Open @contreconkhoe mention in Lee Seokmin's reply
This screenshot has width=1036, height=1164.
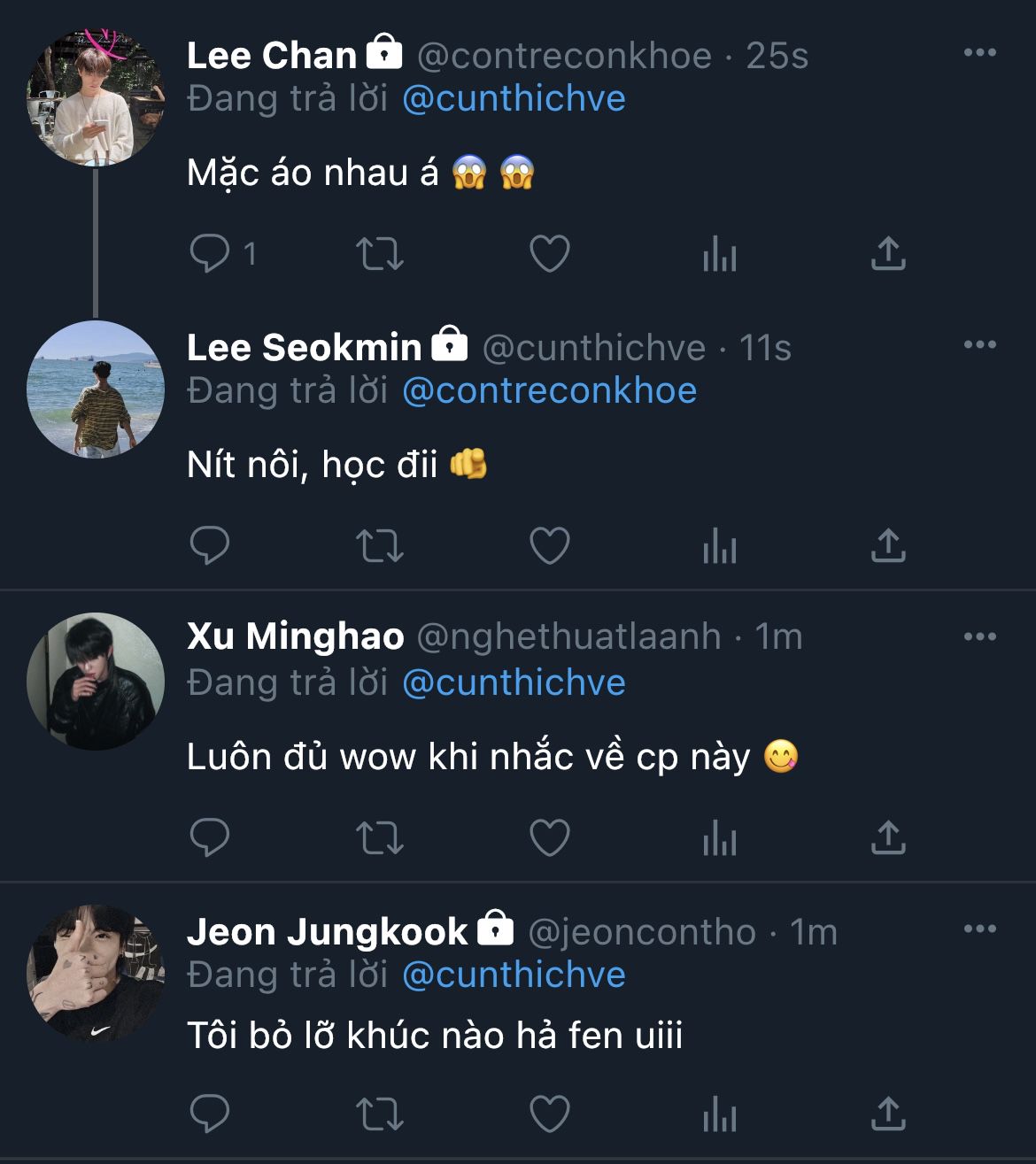tap(549, 390)
